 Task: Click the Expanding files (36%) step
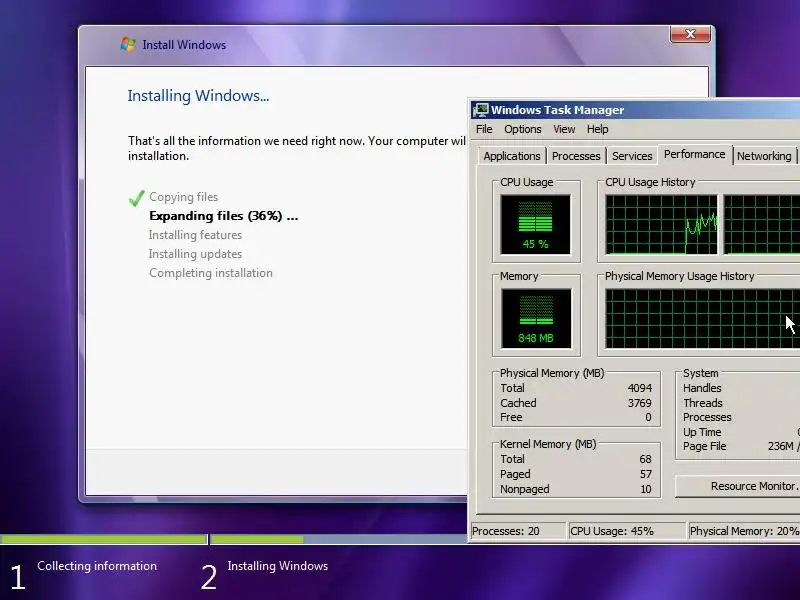pos(223,216)
